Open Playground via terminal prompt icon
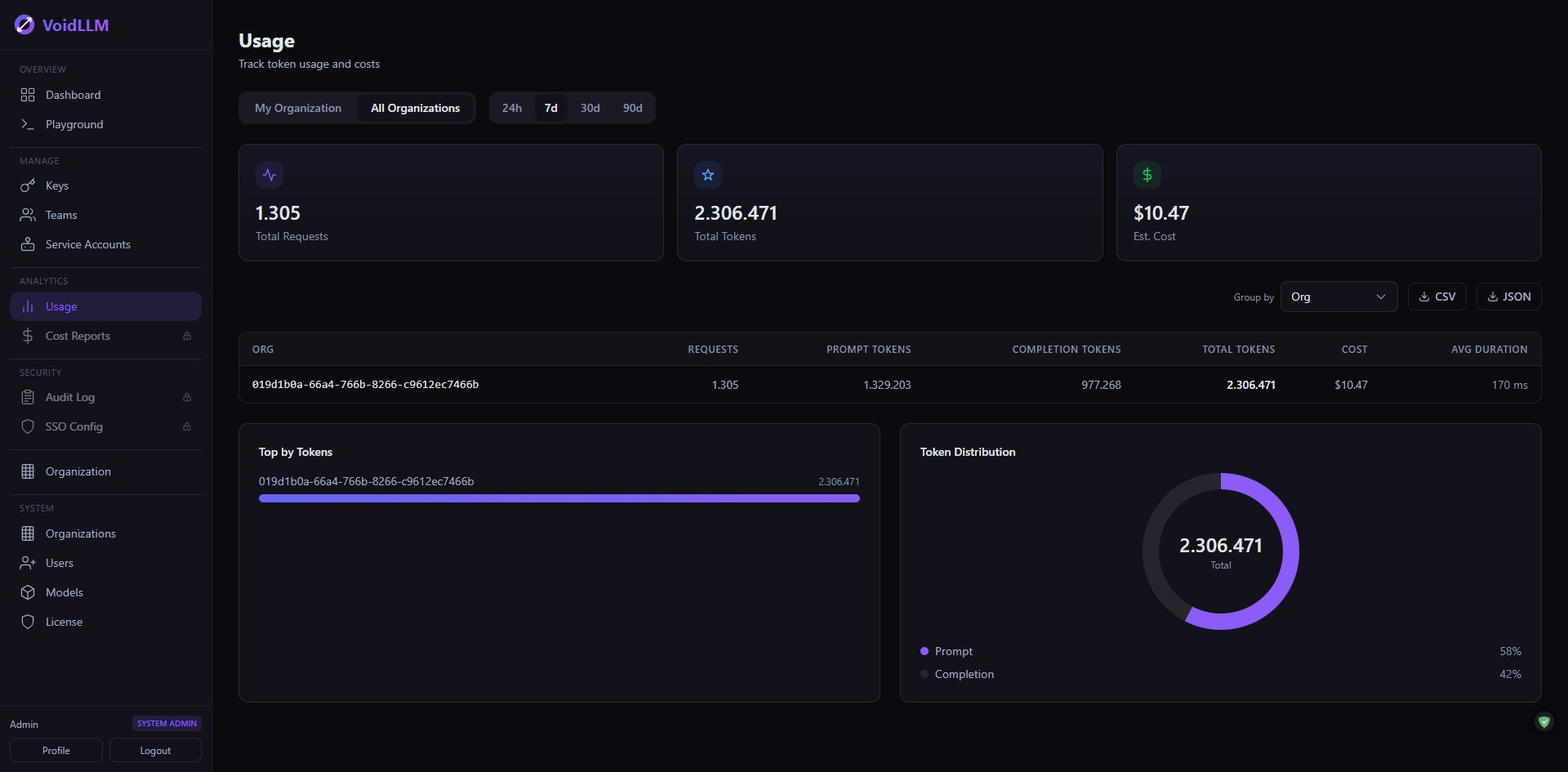This screenshot has width=1568, height=772. [x=28, y=124]
